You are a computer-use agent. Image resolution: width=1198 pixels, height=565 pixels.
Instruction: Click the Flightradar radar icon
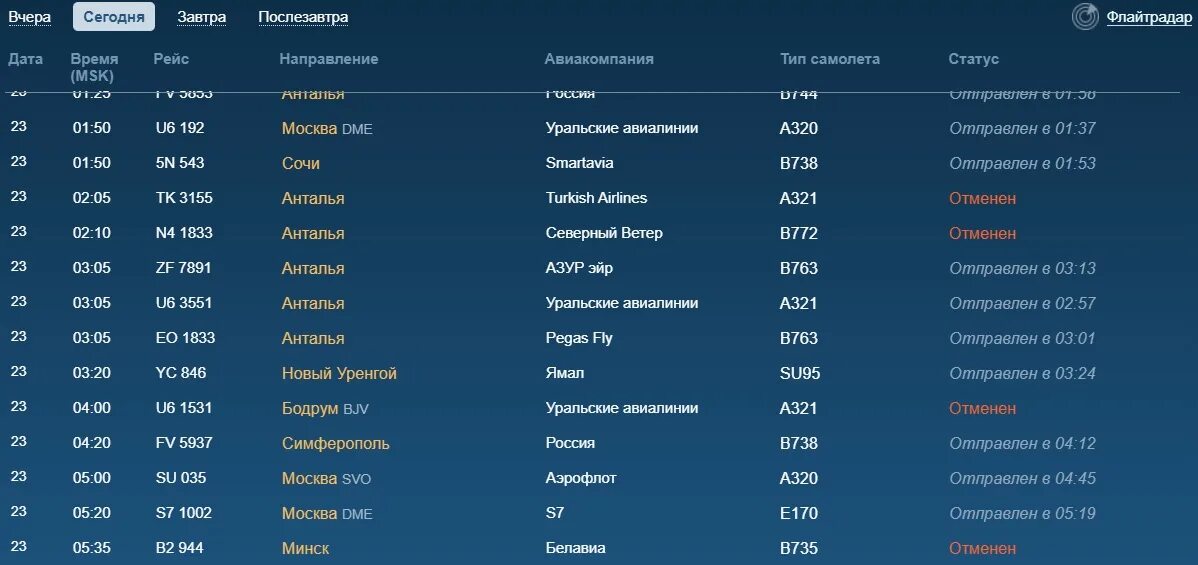[1085, 17]
